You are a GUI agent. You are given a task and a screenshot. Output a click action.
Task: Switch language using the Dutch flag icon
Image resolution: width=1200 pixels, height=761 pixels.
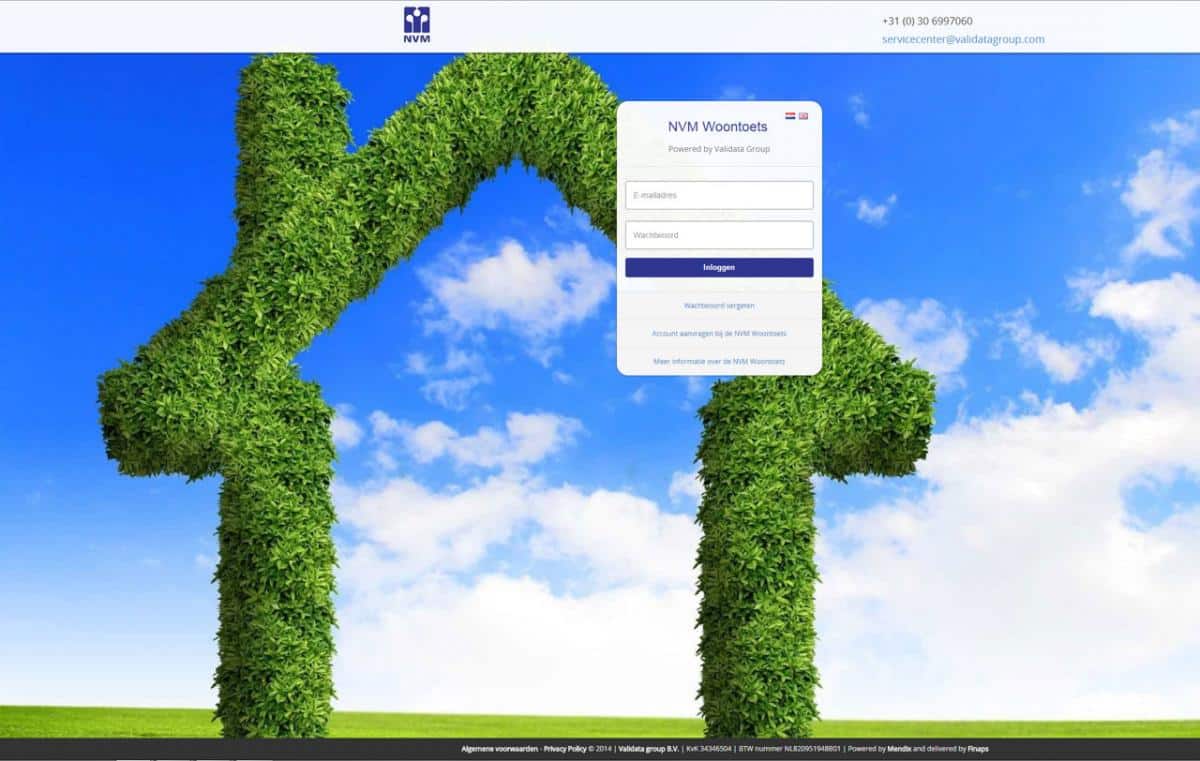pos(790,116)
